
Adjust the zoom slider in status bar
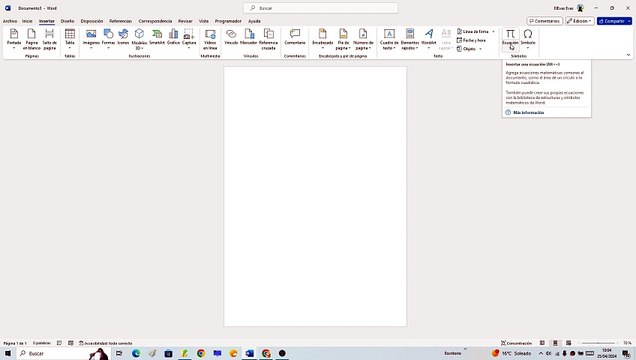coord(598,343)
